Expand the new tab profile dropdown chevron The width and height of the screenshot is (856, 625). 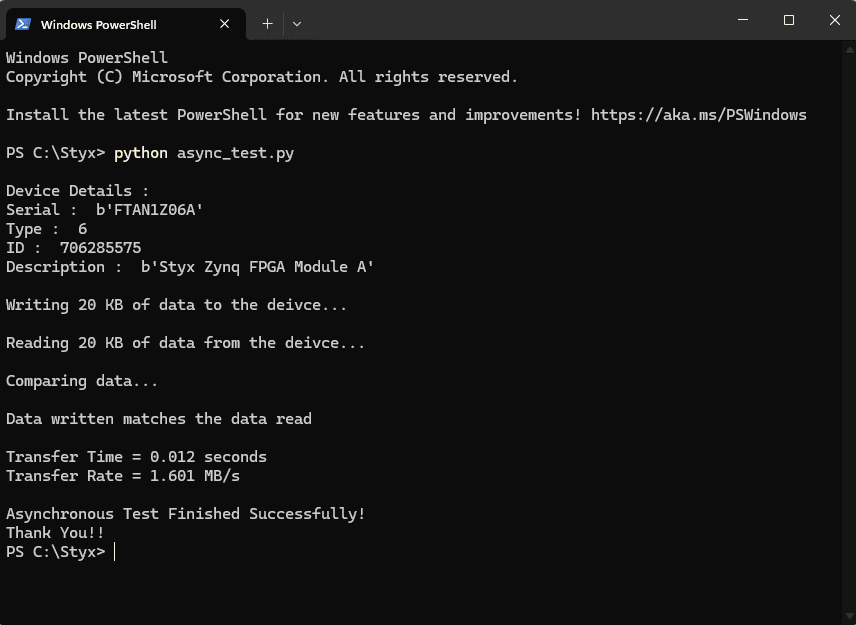tap(297, 23)
